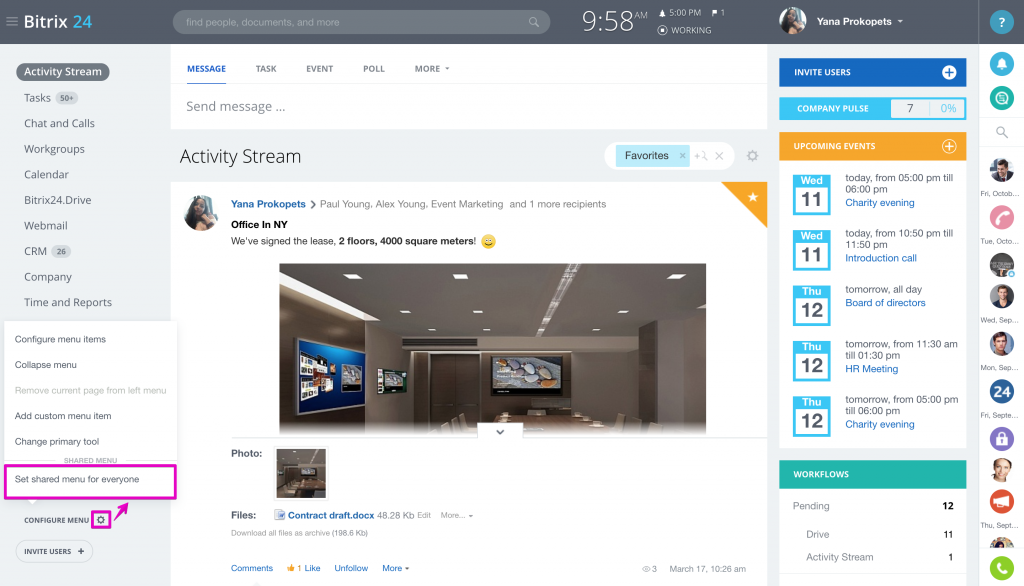This screenshot has width=1024, height=586.
Task: Open the Introduction call event
Action: click(x=880, y=258)
